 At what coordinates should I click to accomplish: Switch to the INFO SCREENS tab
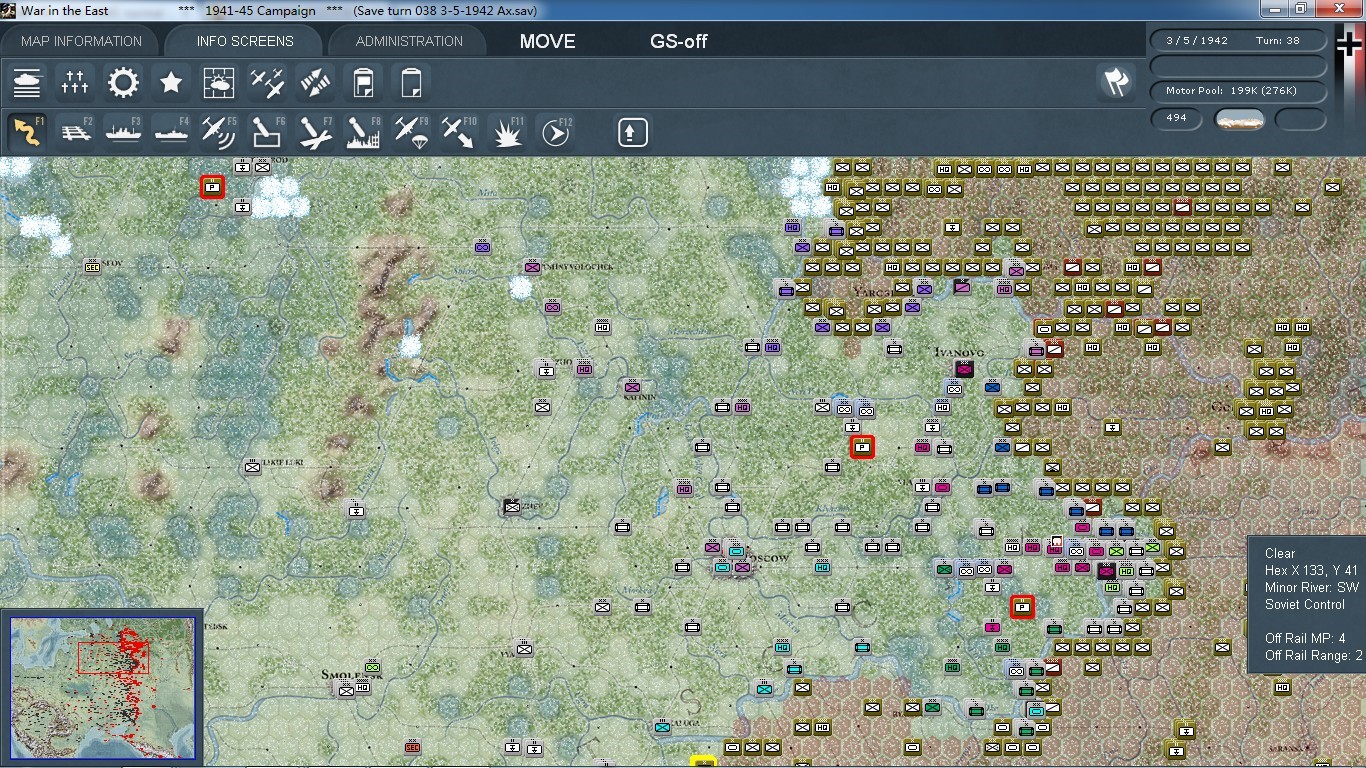tap(245, 41)
